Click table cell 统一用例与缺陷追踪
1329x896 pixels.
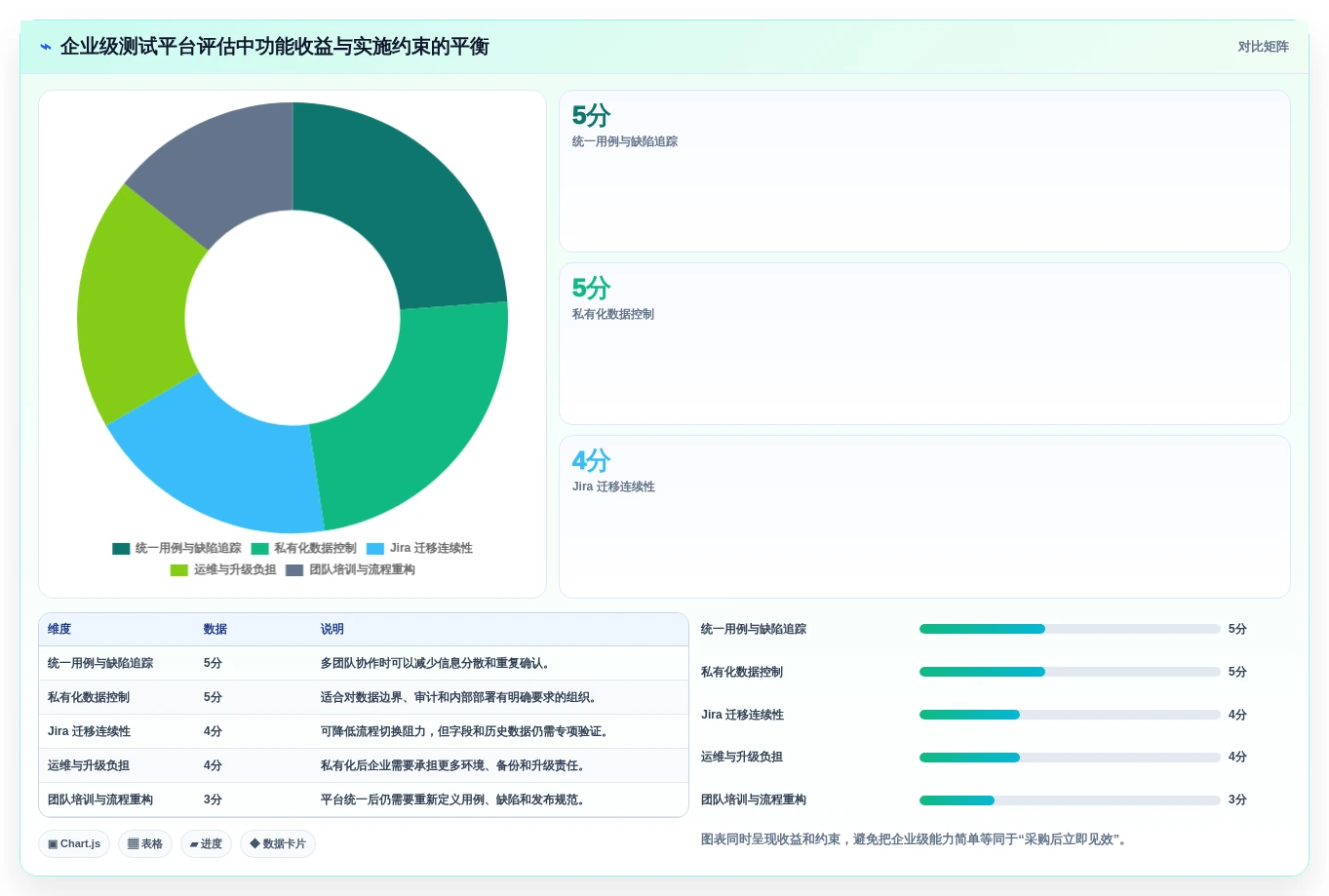pos(100,664)
